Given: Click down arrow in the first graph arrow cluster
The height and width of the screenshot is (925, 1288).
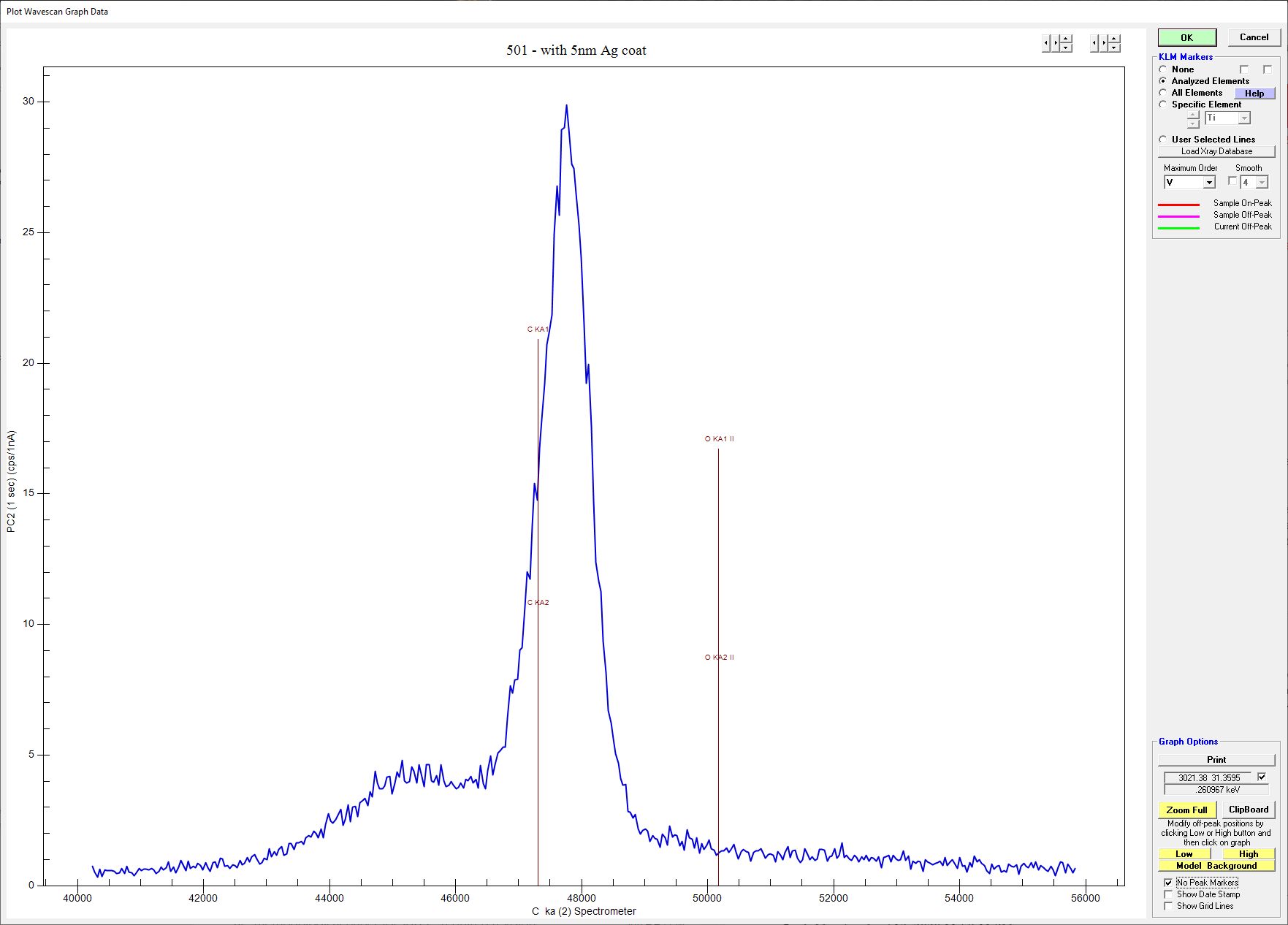Looking at the screenshot, I should click(1066, 47).
